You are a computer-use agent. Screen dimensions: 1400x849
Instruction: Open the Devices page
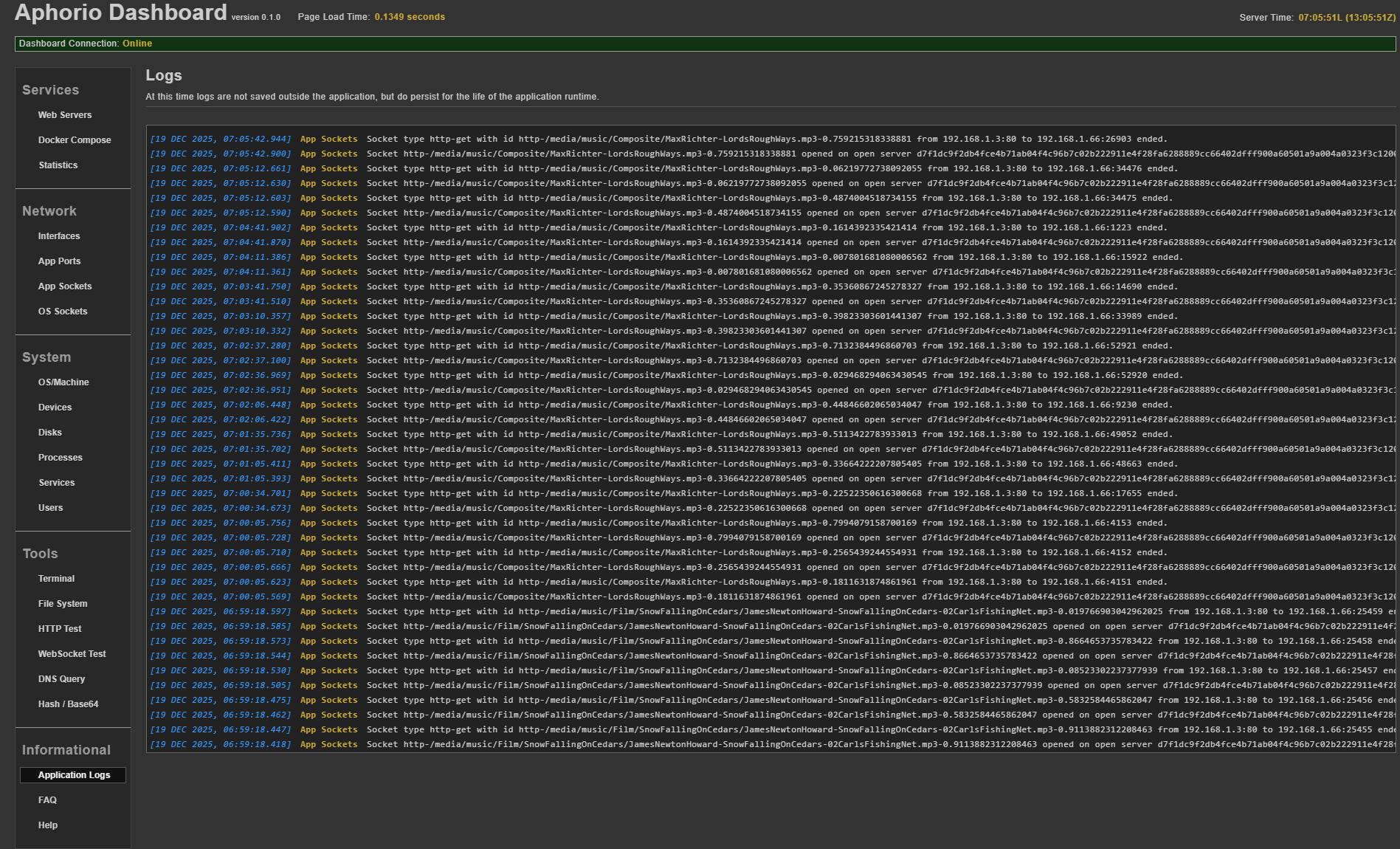[55, 408]
